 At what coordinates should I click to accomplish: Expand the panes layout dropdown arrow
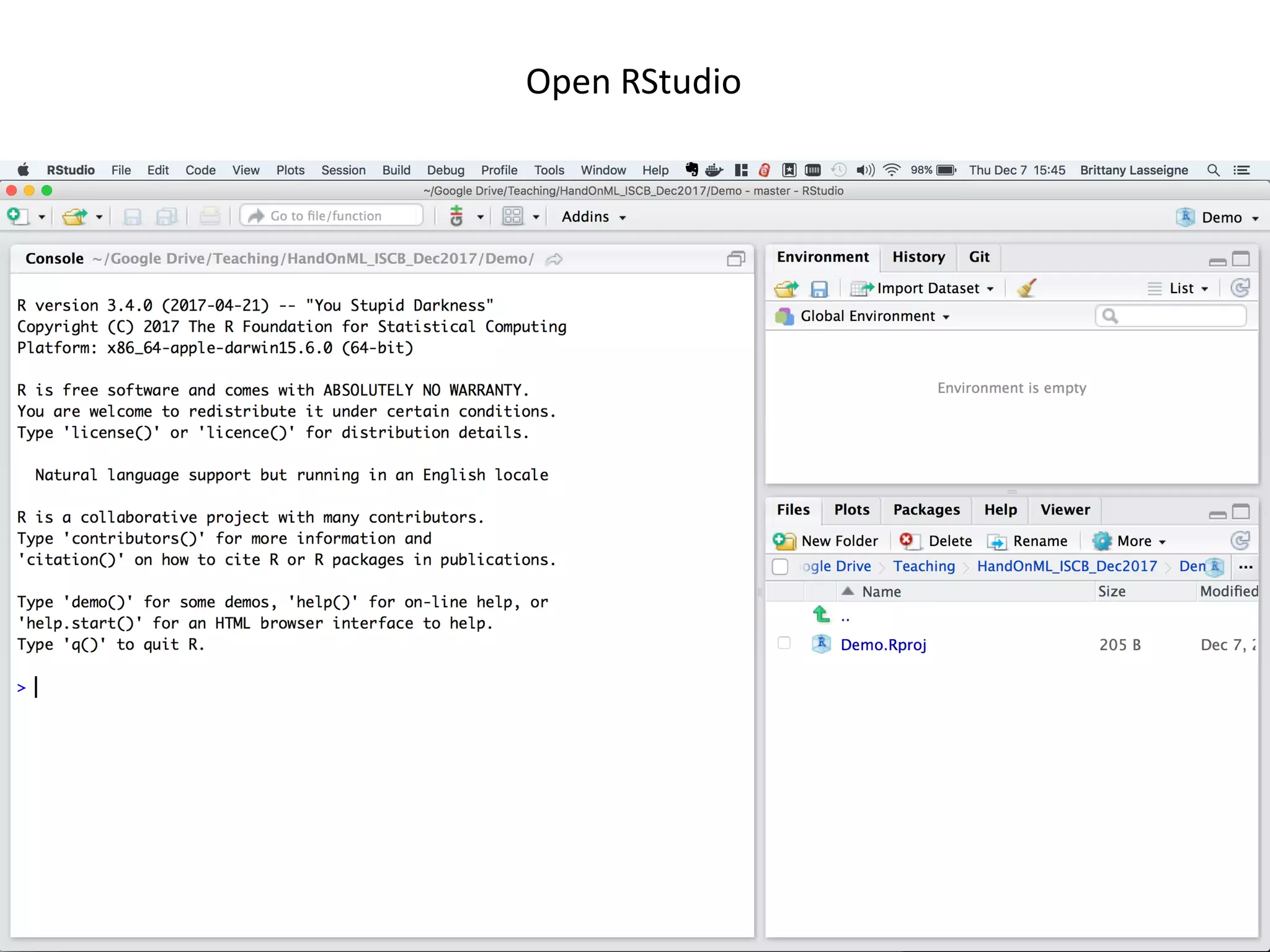tap(536, 218)
